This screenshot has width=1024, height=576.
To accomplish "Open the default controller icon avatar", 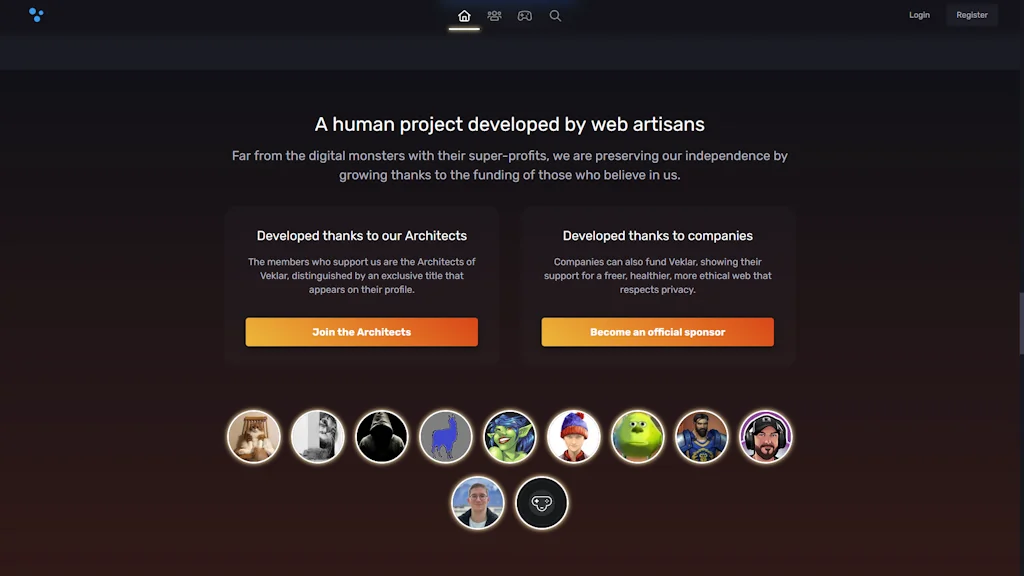I will (x=541, y=503).
